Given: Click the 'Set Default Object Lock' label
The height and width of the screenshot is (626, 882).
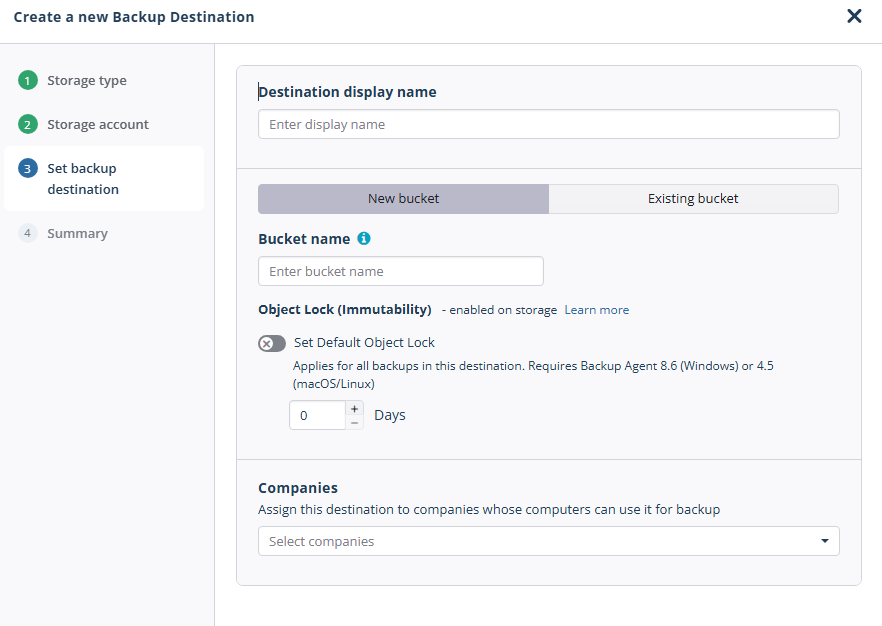Looking at the screenshot, I should click(x=364, y=343).
